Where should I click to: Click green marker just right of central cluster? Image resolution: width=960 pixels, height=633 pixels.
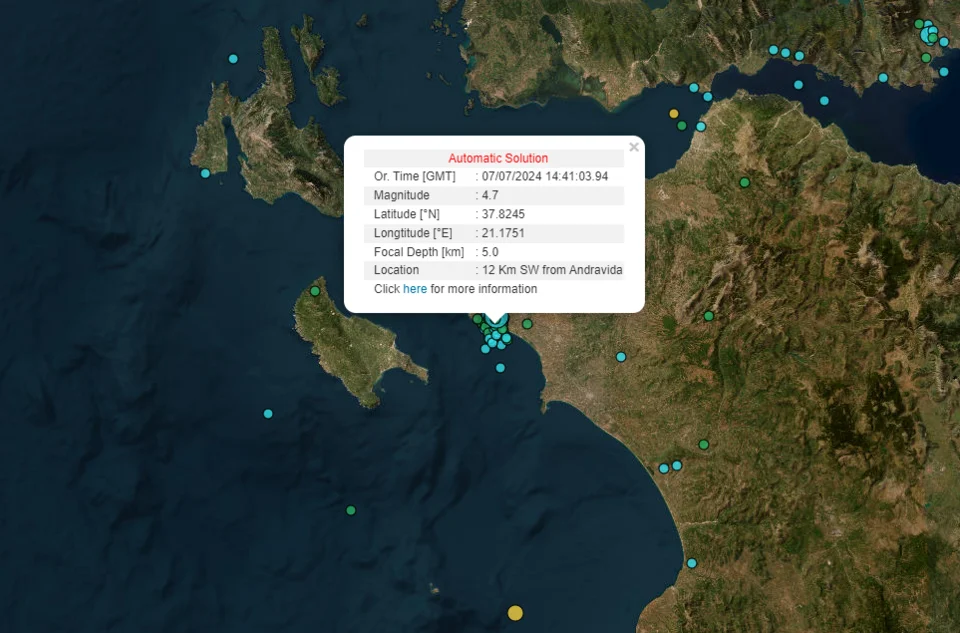click(527, 324)
